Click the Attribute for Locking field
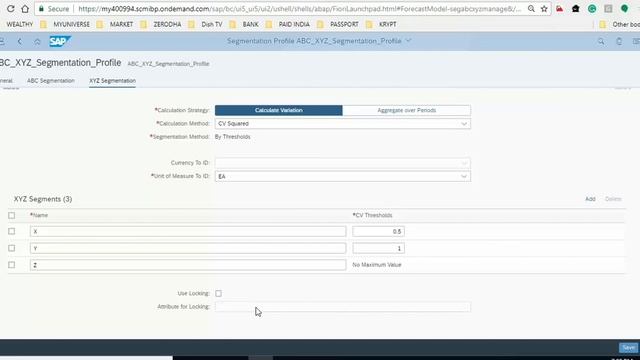Screen dimensions: 640x360 coord(342,307)
